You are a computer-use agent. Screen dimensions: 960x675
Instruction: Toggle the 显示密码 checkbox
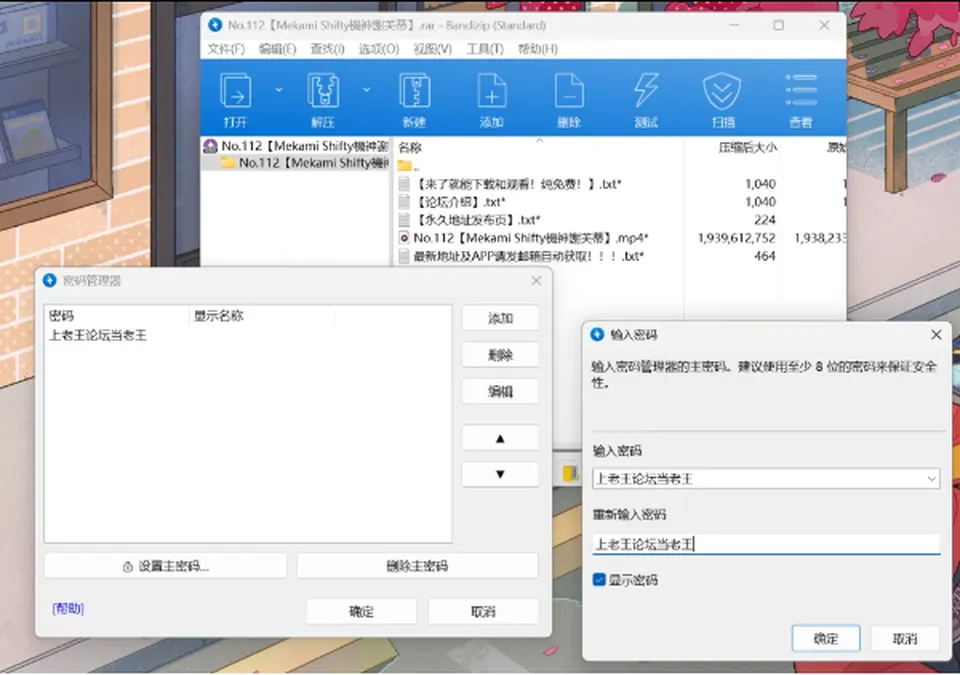599,579
